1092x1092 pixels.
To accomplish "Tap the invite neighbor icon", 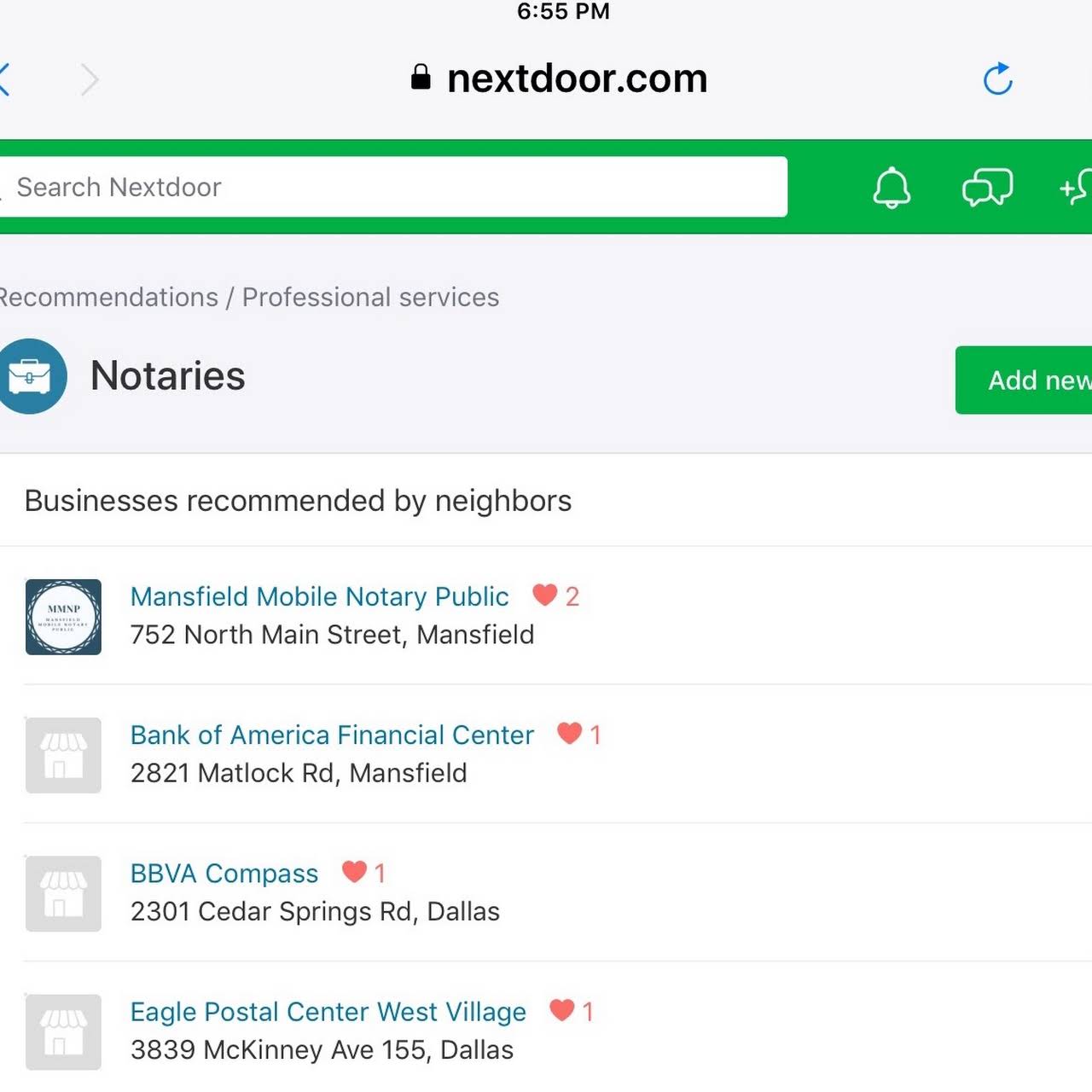I will pyautogui.click(x=1077, y=187).
